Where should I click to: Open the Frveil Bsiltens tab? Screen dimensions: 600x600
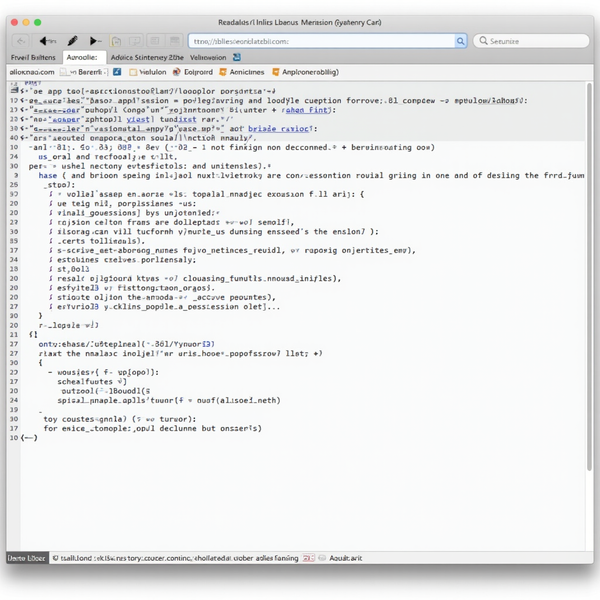tap(33, 57)
